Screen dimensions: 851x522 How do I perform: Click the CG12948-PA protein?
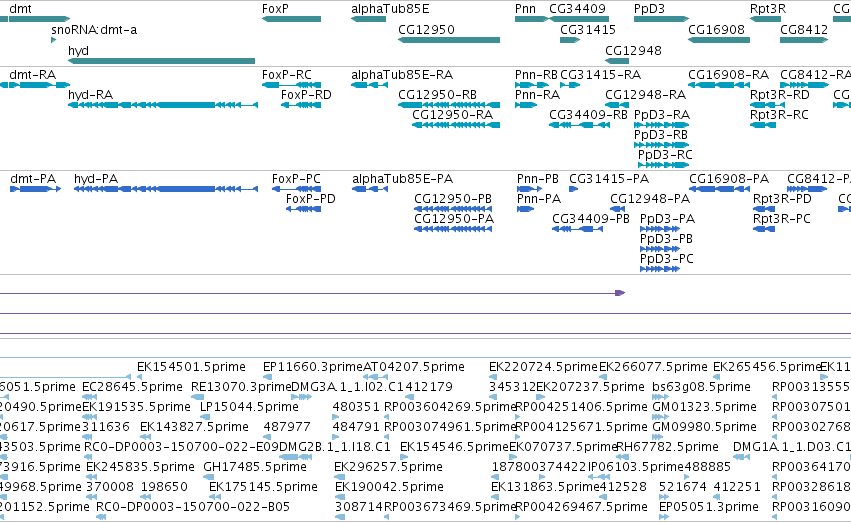coord(618,209)
